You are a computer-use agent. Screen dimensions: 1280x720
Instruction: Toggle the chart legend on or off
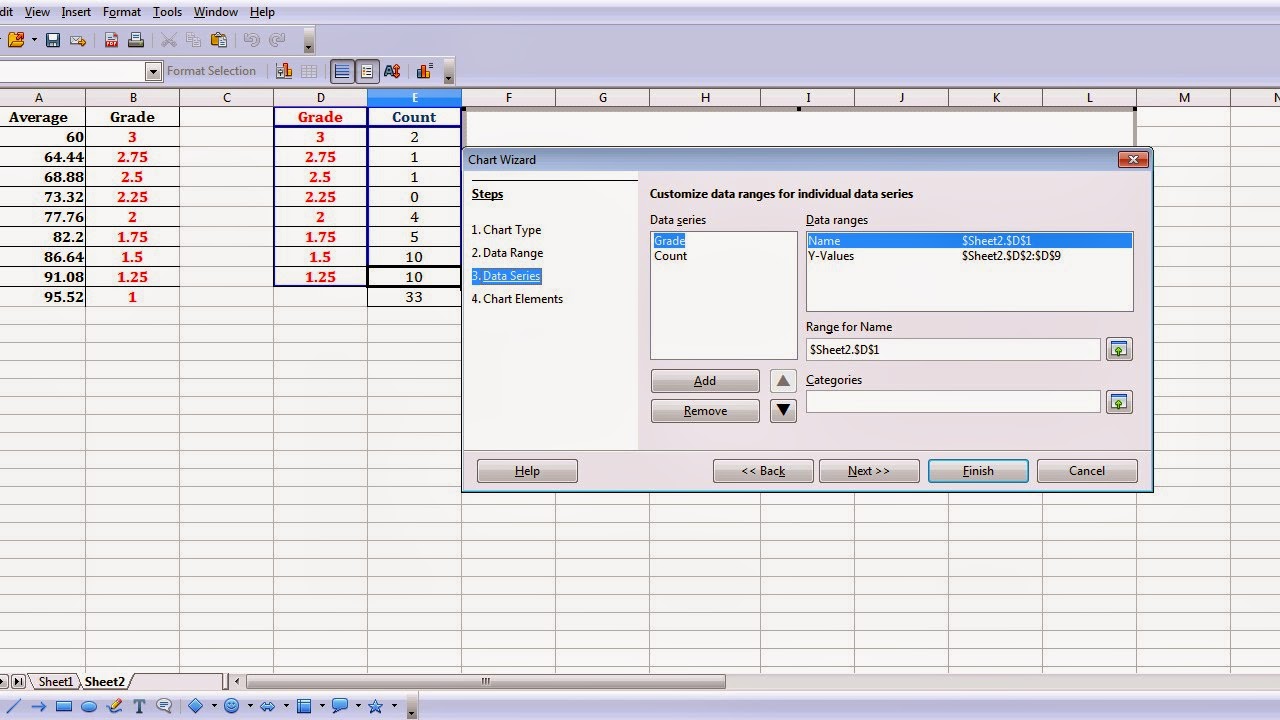365,71
